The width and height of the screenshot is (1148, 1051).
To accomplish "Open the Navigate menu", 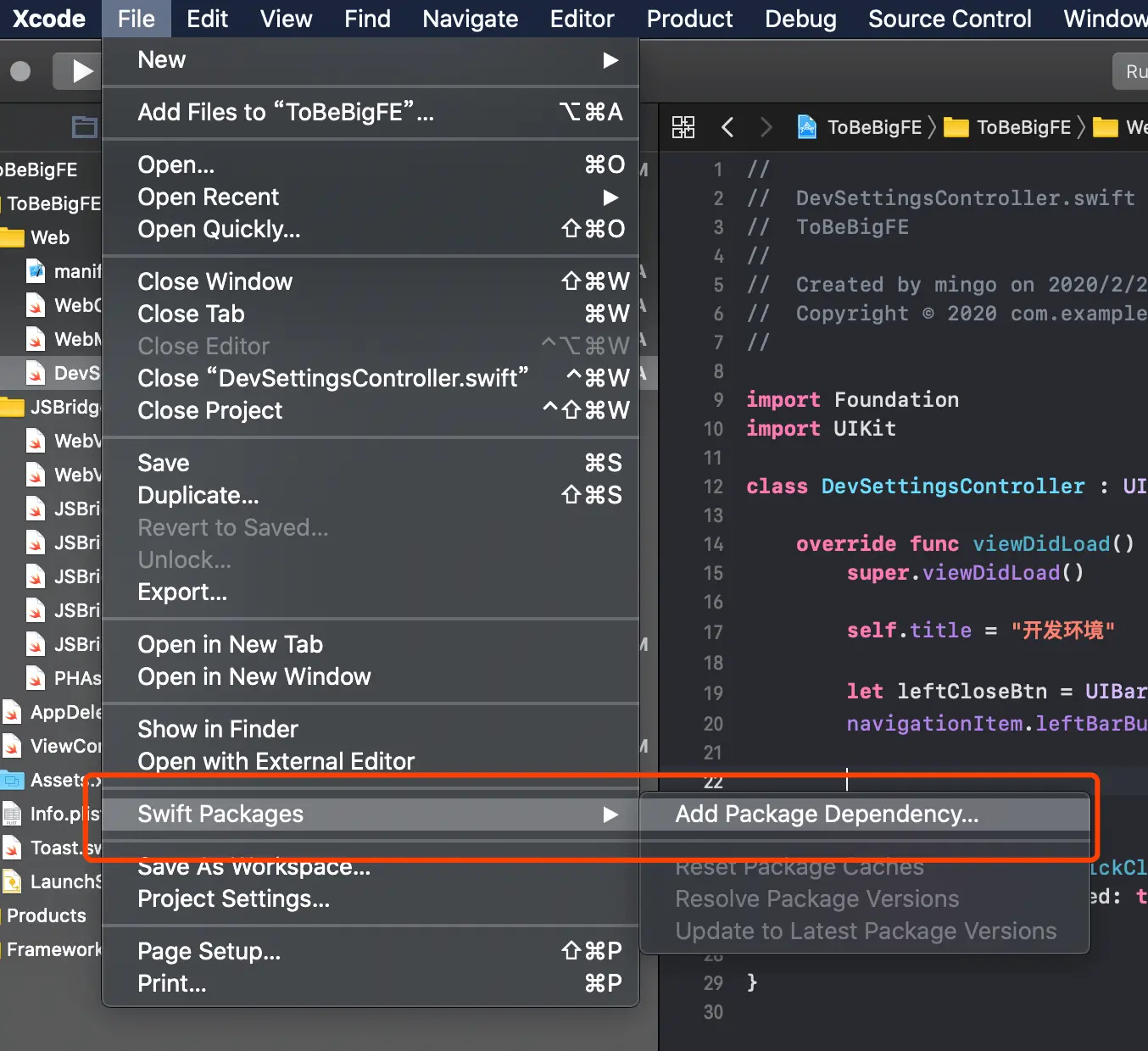I will pos(471,19).
